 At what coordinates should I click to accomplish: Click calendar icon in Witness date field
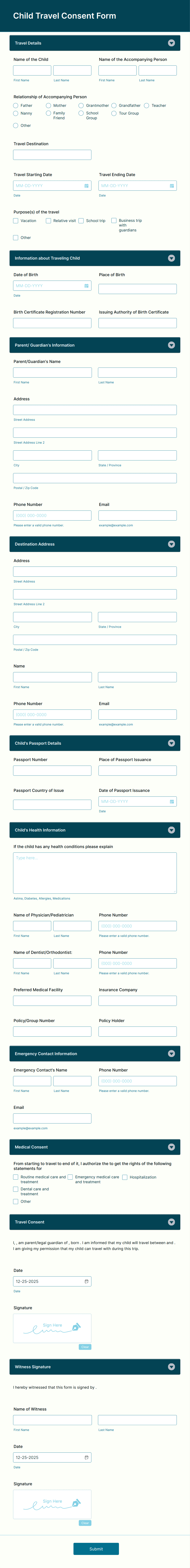tap(86, 1457)
